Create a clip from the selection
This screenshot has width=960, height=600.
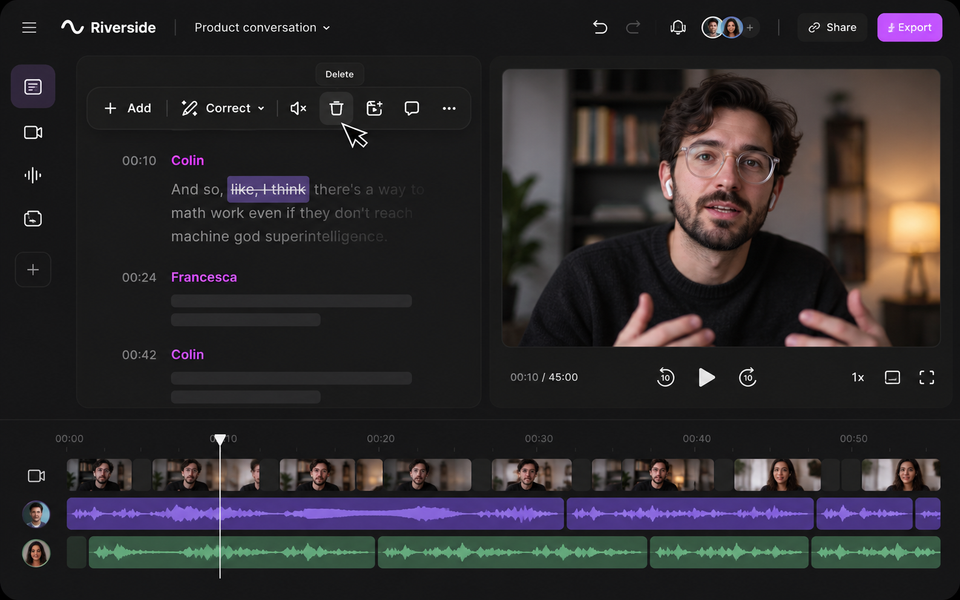tap(374, 108)
